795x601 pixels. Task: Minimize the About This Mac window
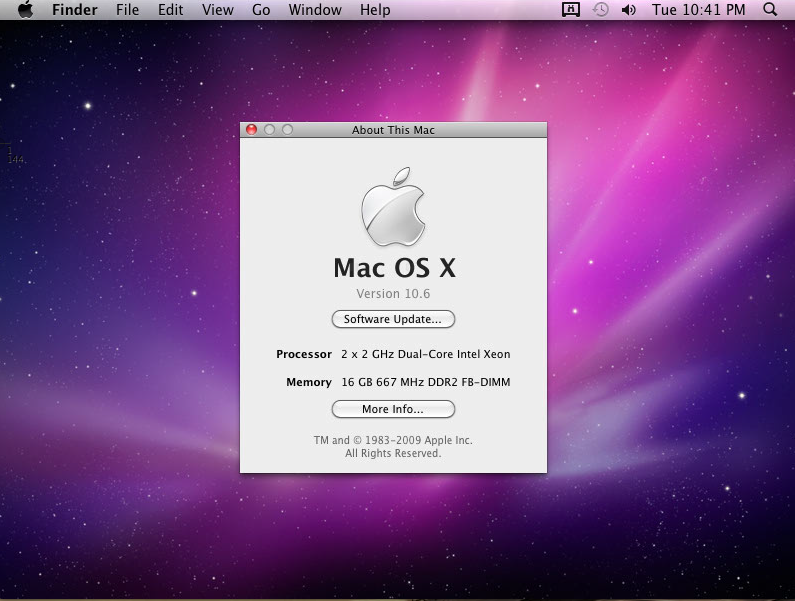[270, 130]
